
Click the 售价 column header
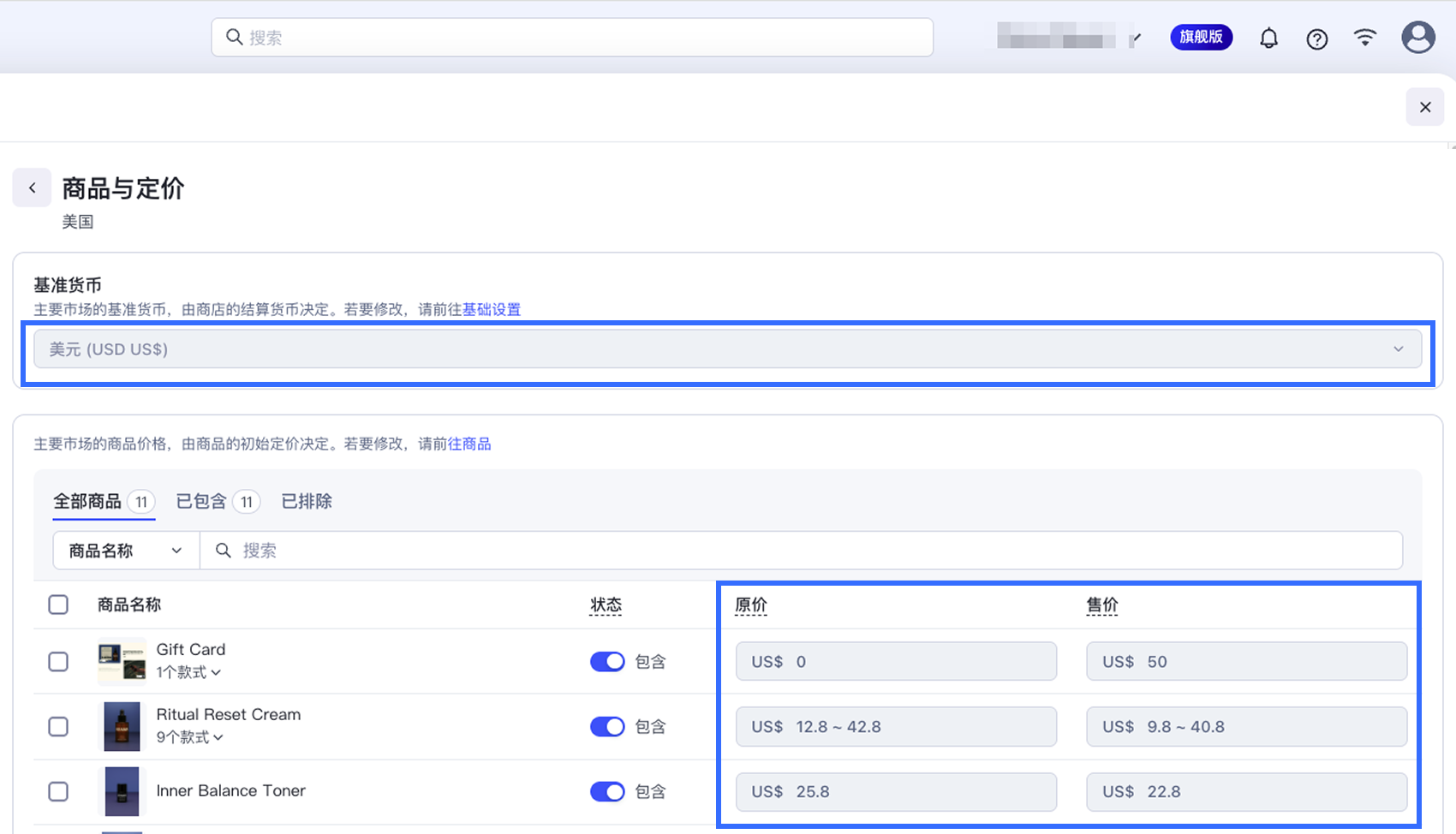point(1102,605)
